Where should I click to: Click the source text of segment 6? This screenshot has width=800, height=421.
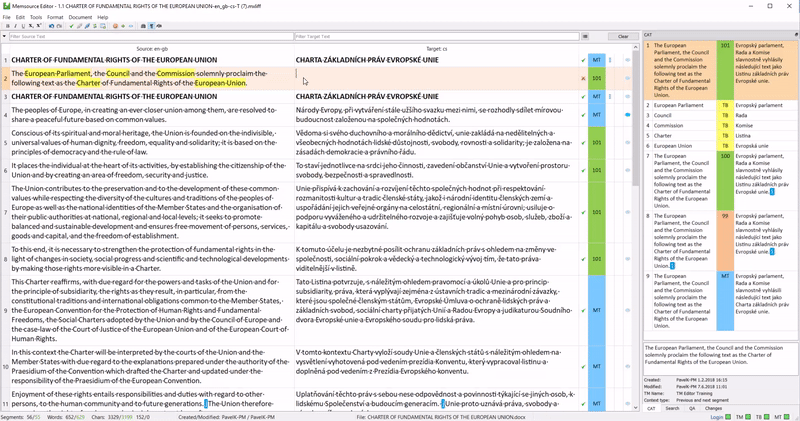click(x=148, y=170)
